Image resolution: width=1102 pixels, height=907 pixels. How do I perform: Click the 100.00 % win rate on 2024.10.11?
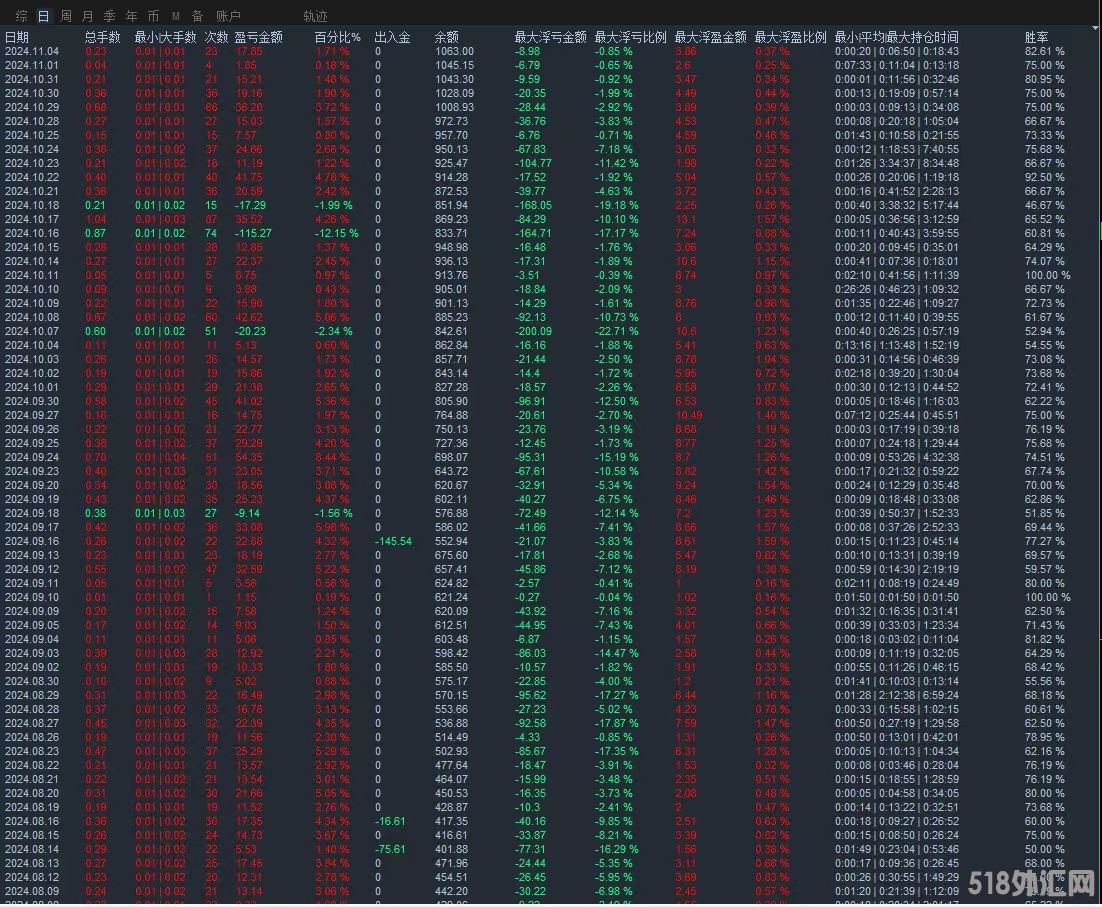[1047, 275]
